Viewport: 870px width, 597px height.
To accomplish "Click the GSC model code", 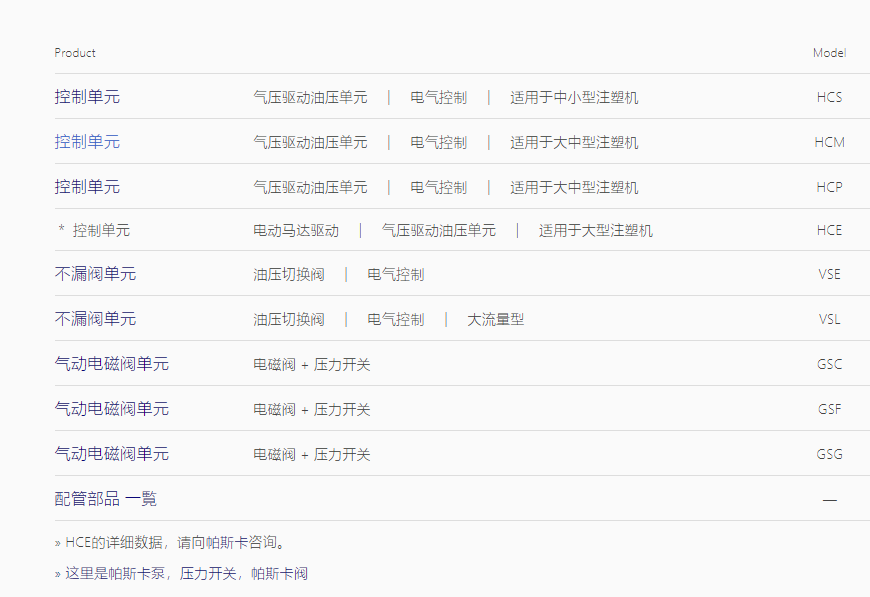I will tap(829, 364).
